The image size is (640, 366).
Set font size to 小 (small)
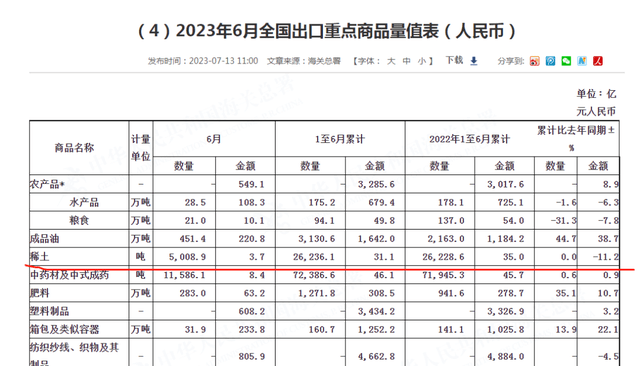422,61
